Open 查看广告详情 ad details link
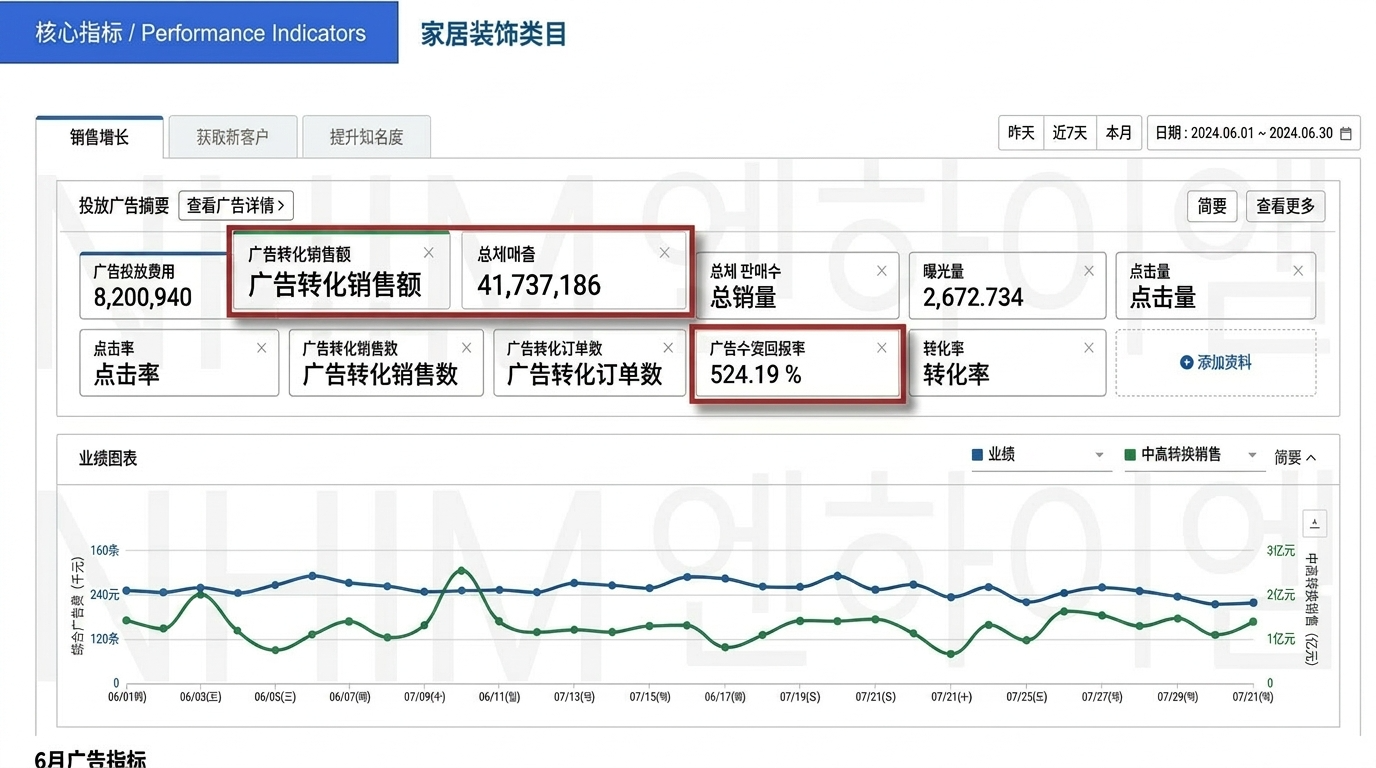 point(236,205)
